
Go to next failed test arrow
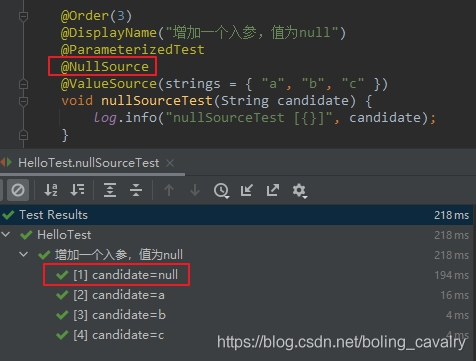coord(195,190)
